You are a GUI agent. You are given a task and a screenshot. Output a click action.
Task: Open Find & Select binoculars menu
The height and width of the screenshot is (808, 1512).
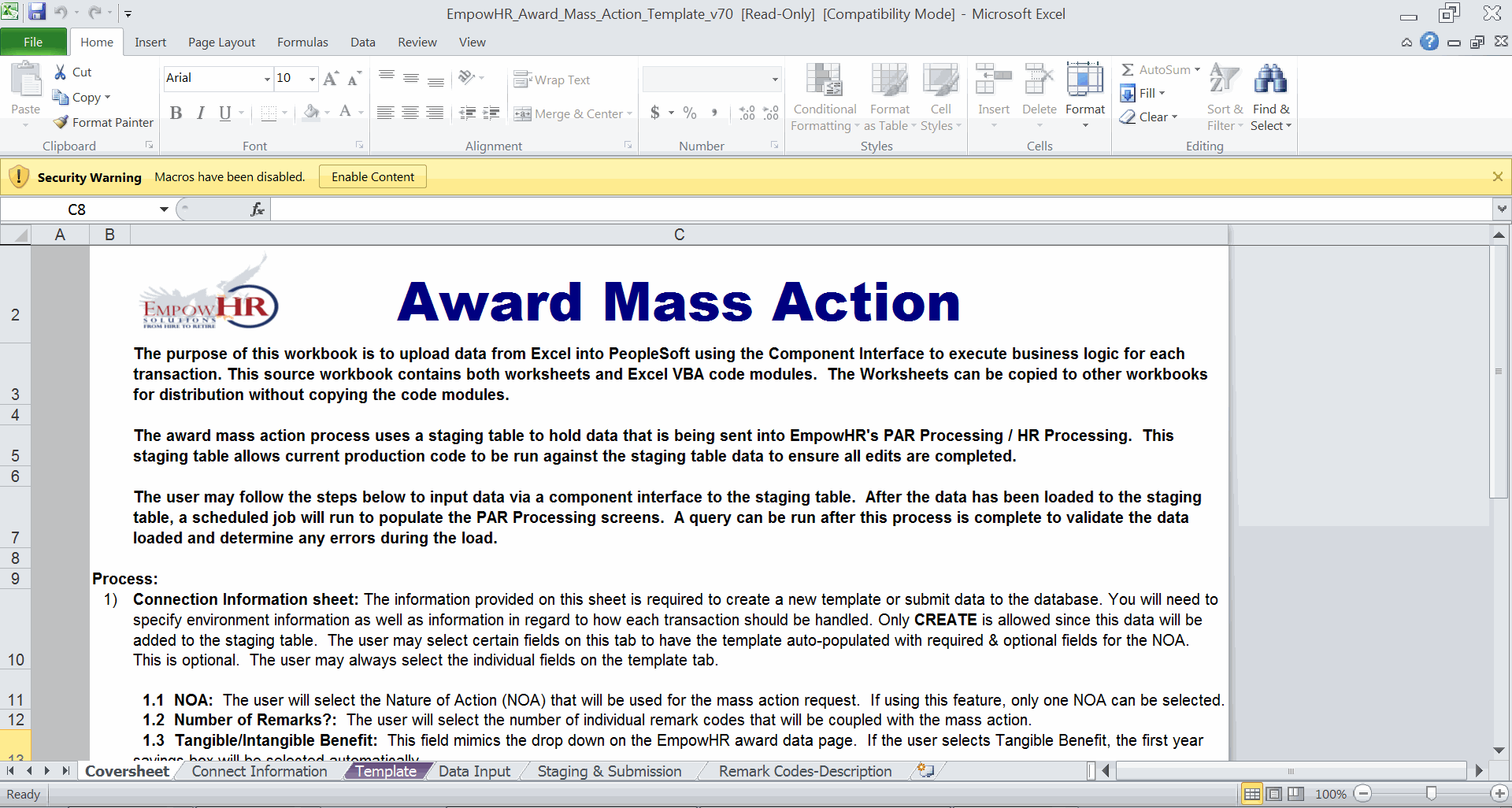pyautogui.click(x=1271, y=98)
